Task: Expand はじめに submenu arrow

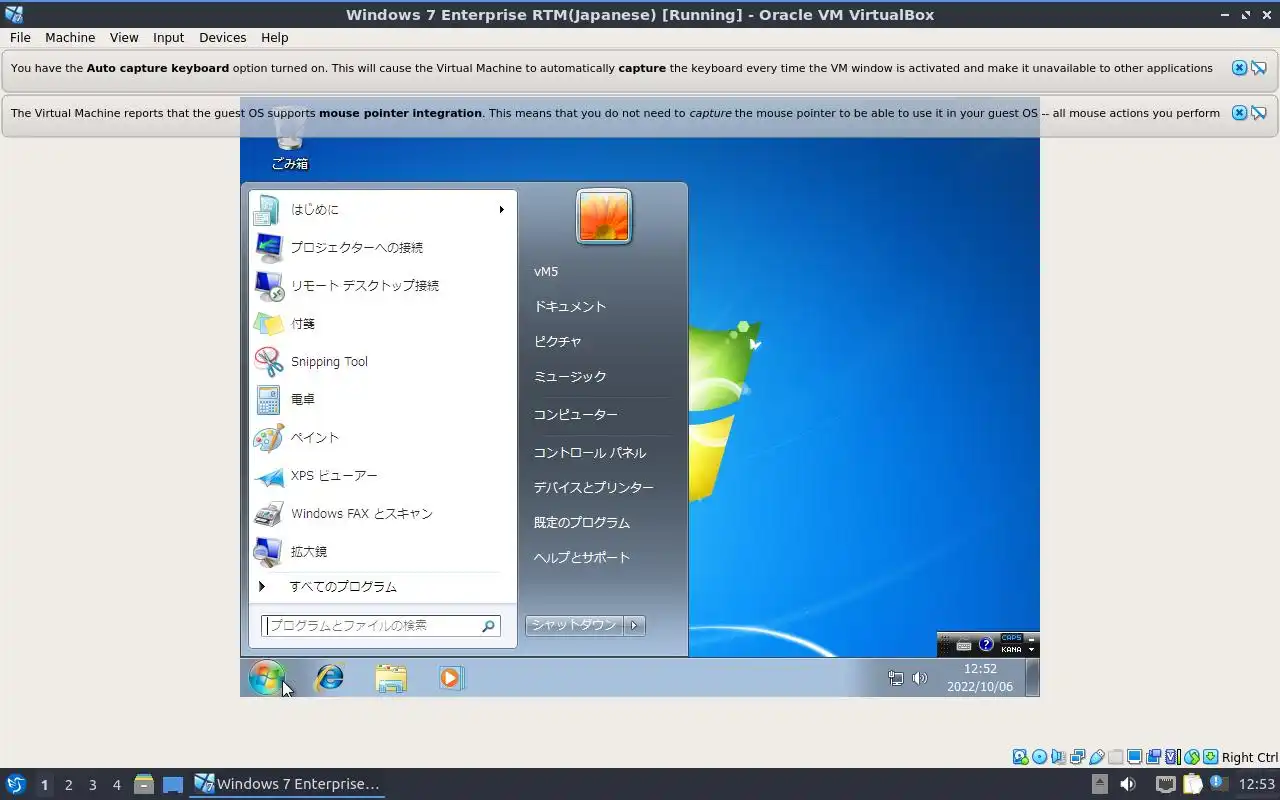Action: pyautogui.click(x=501, y=209)
